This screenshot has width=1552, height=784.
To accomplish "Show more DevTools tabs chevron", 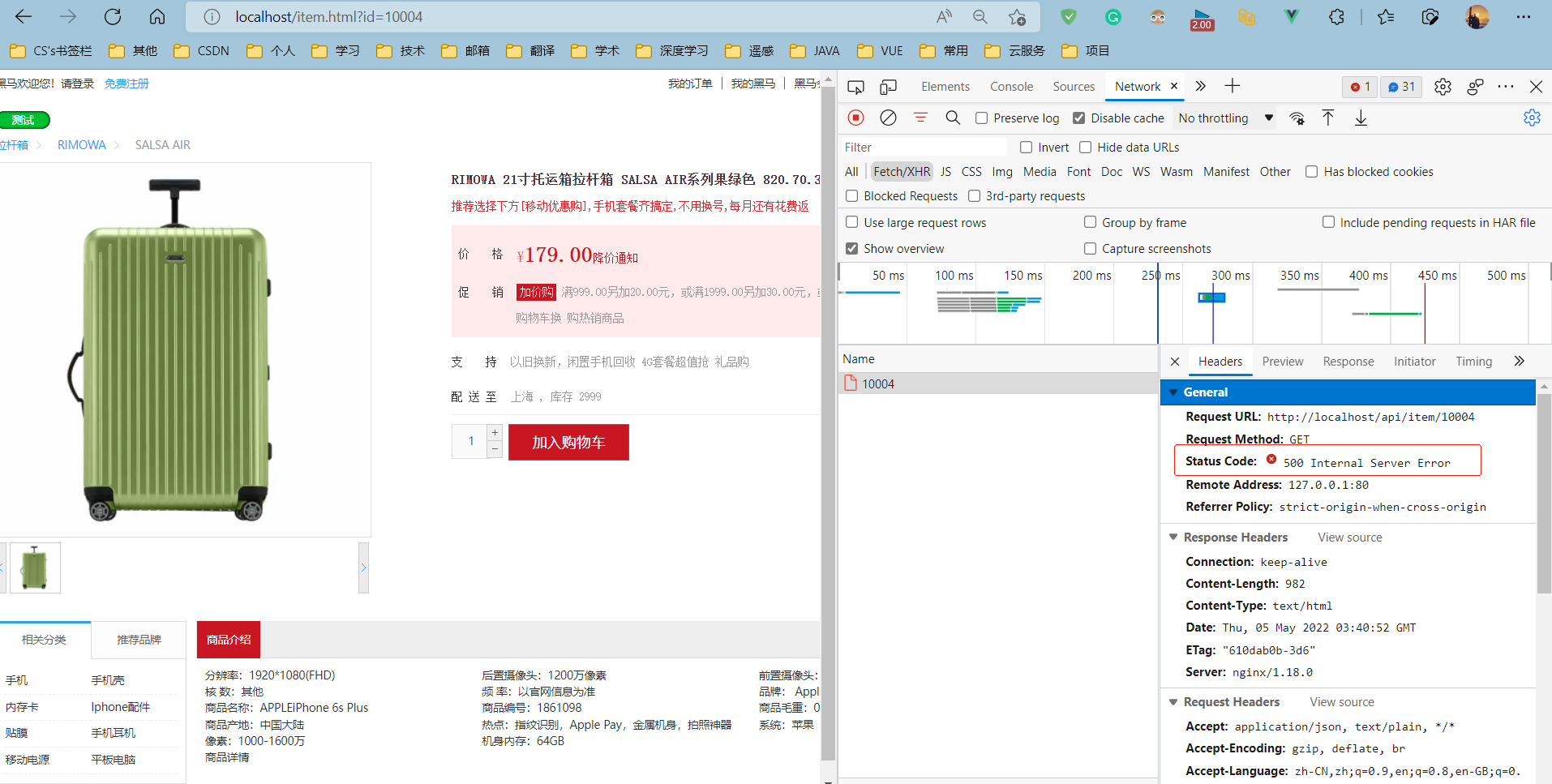I will click(x=1201, y=86).
